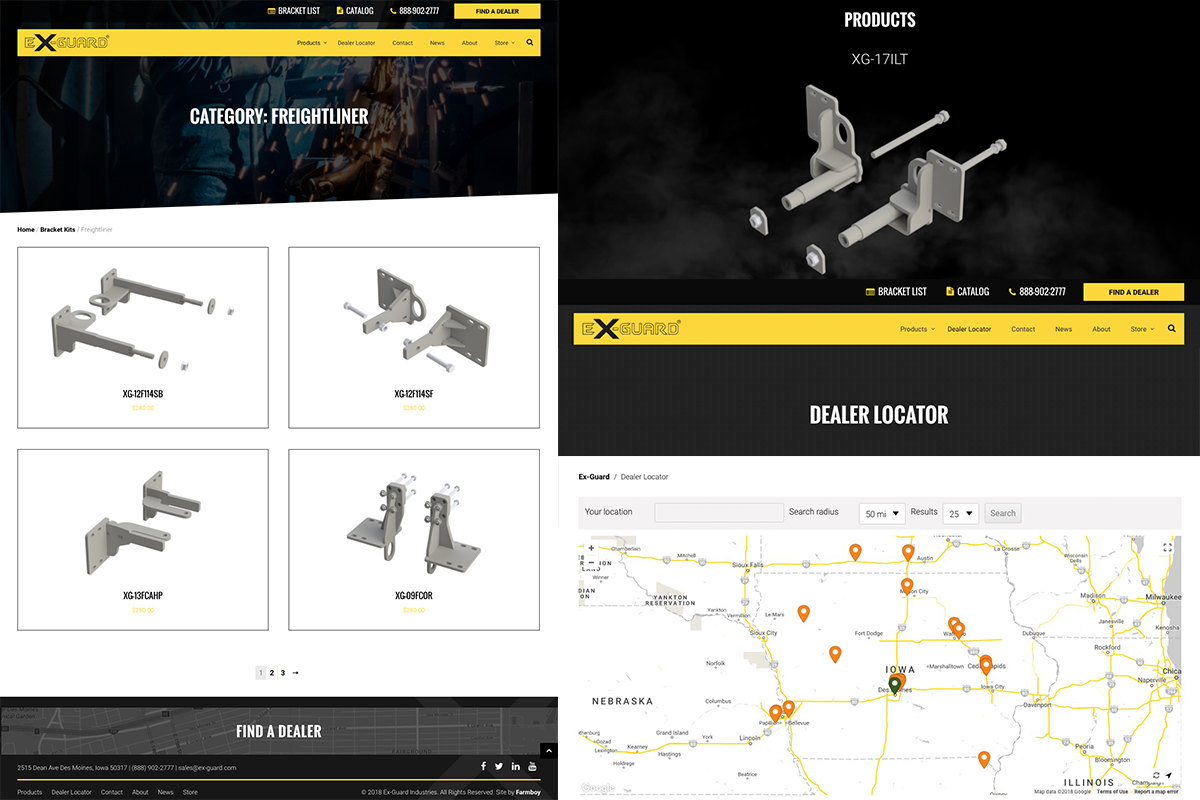
Task: Open the Farmboy link in footer
Action: [528, 792]
